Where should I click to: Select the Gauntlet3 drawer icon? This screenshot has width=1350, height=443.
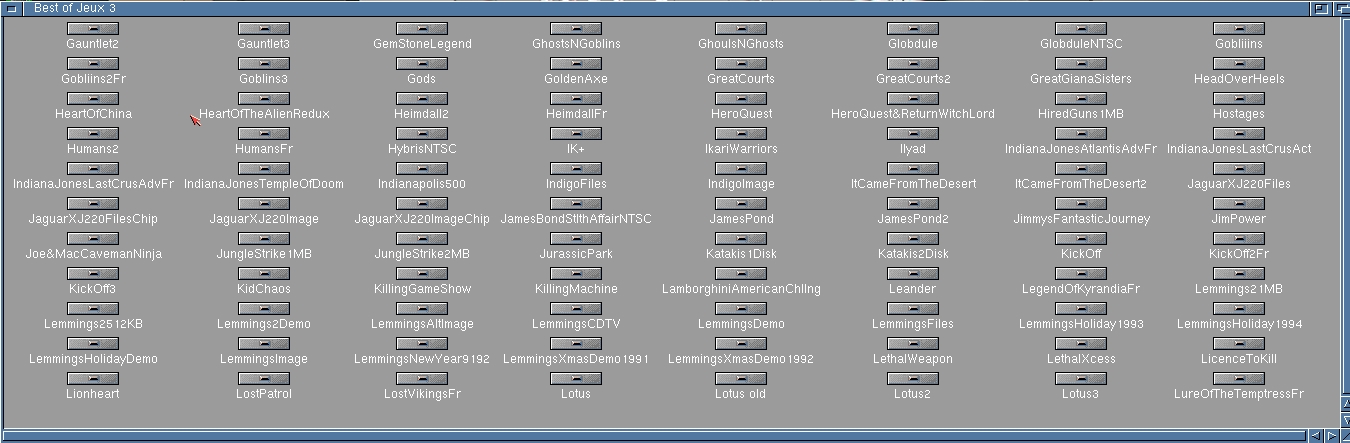click(264, 29)
